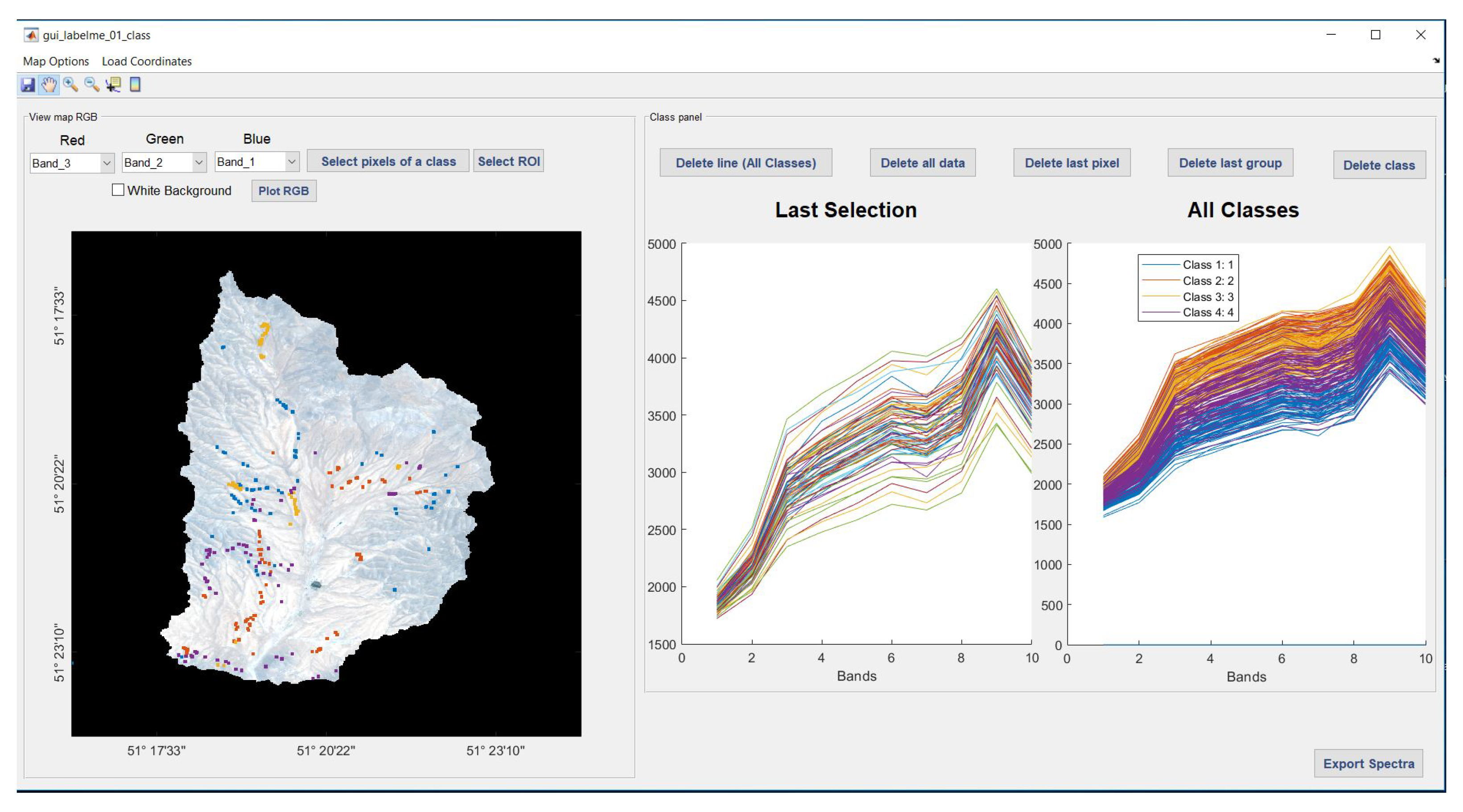Click the dock figure arrow icon
The width and height of the screenshot is (1463, 812).
[x=1436, y=61]
